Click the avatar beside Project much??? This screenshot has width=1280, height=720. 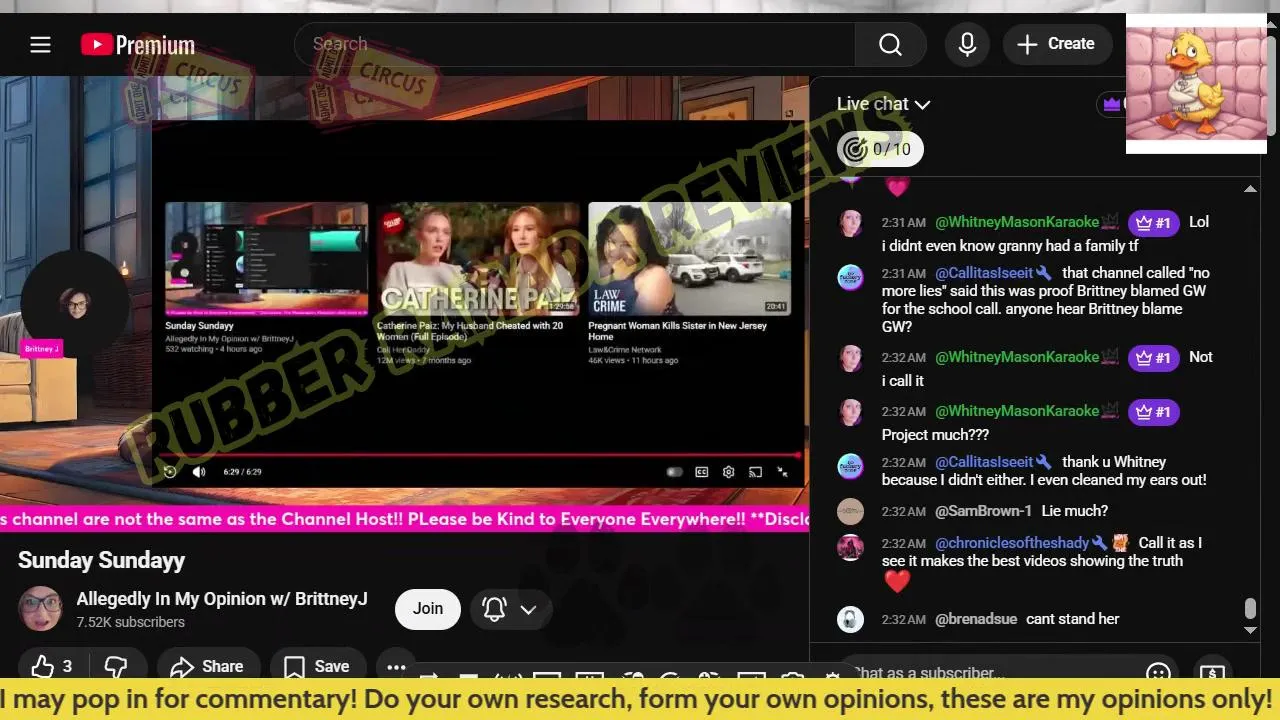coord(850,412)
